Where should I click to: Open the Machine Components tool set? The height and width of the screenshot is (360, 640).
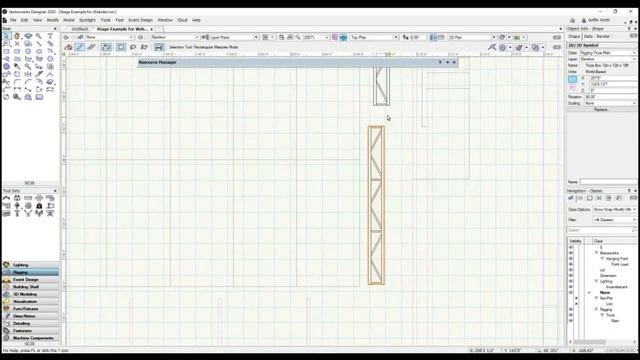[x=30, y=338]
